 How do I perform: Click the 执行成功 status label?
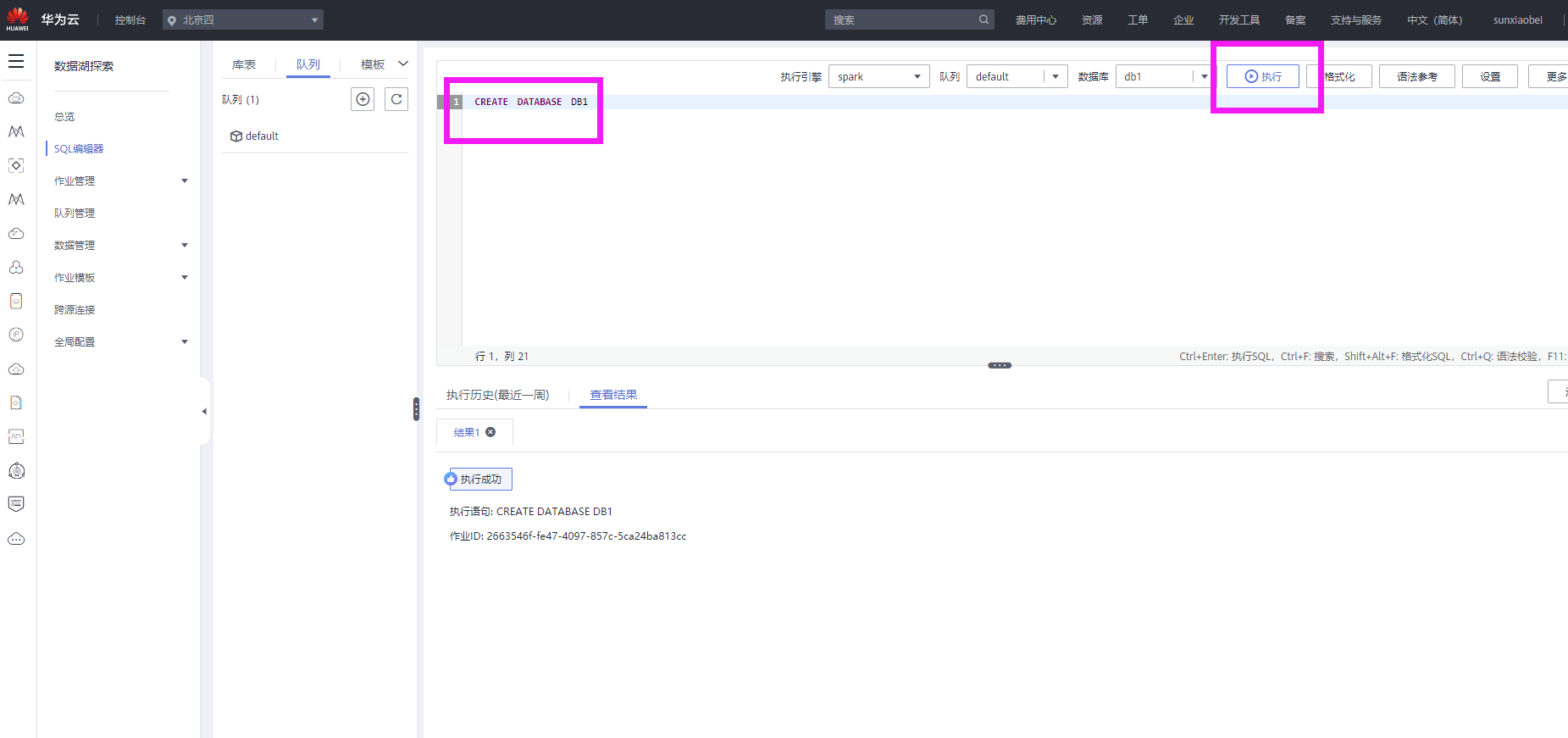(480, 480)
